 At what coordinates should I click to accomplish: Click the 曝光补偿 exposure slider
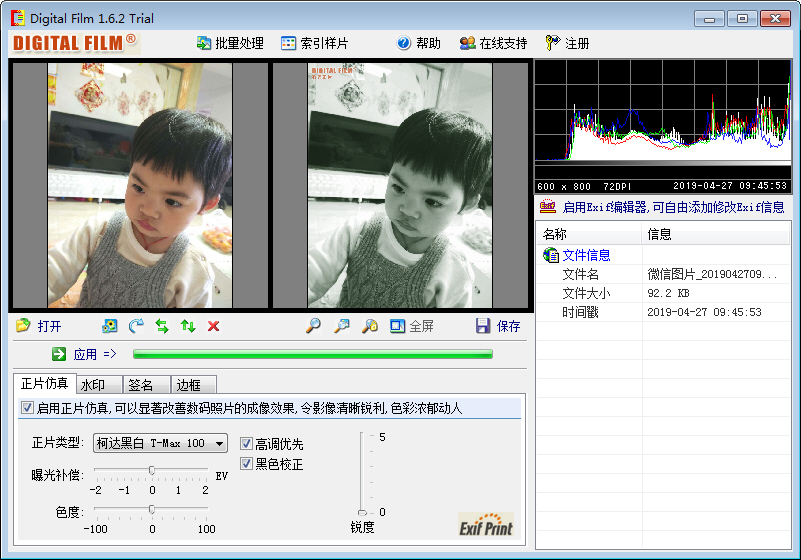(x=151, y=470)
